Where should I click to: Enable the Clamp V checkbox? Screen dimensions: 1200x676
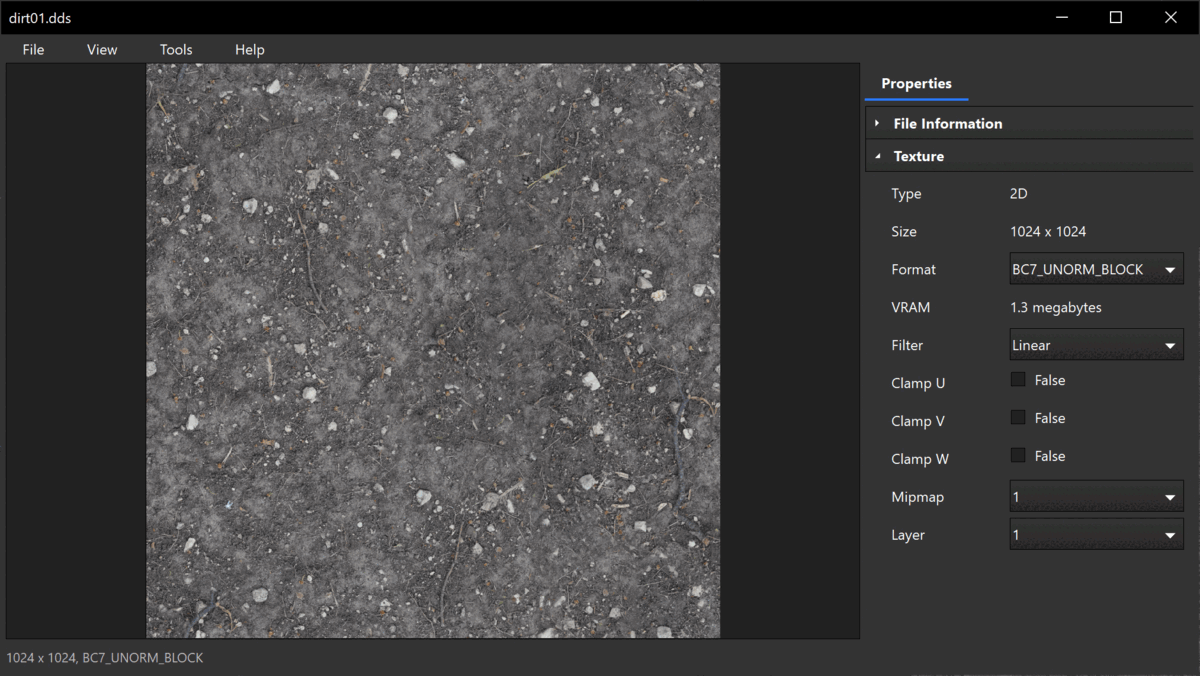[1018, 418]
